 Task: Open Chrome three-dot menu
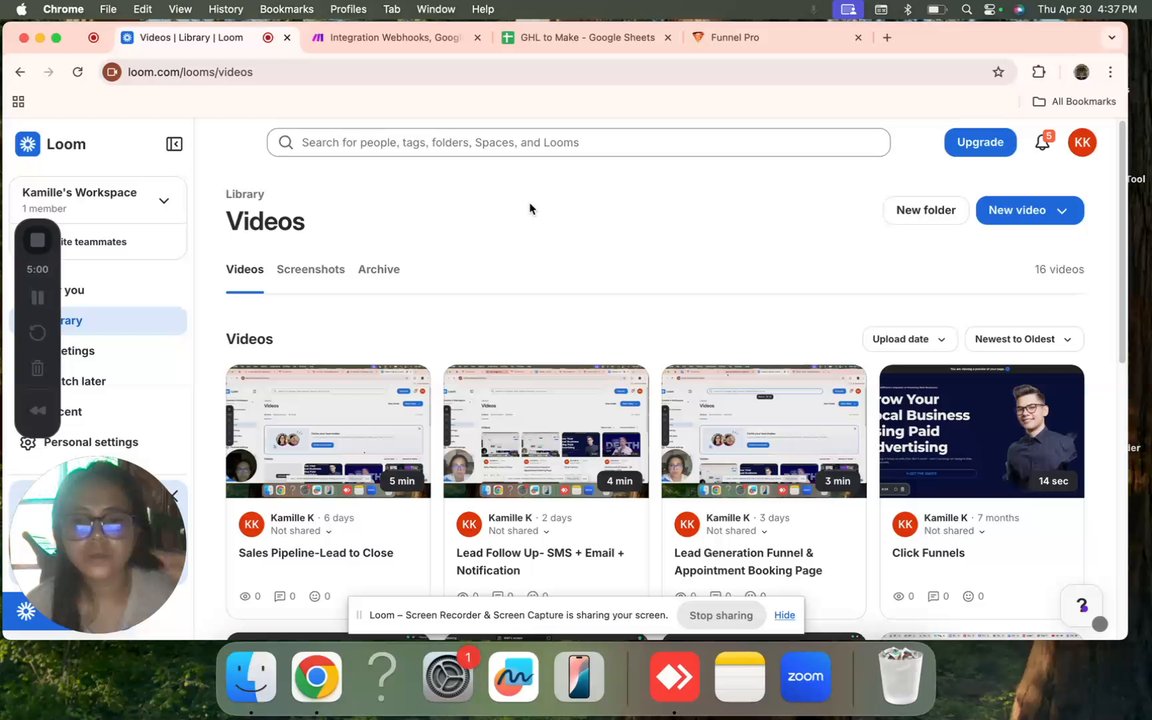pos(1110,72)
